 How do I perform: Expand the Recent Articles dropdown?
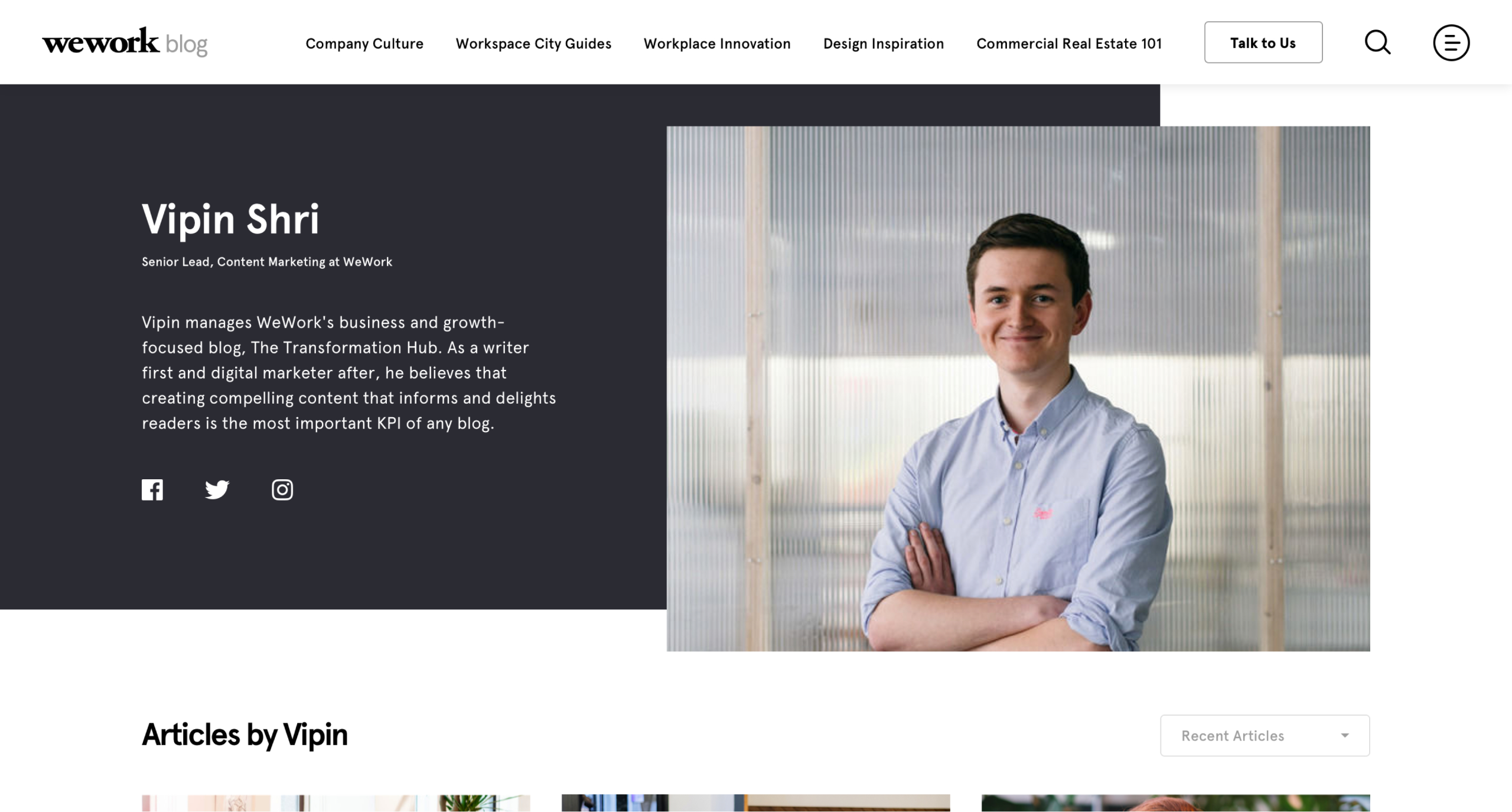click(1265, 736)
